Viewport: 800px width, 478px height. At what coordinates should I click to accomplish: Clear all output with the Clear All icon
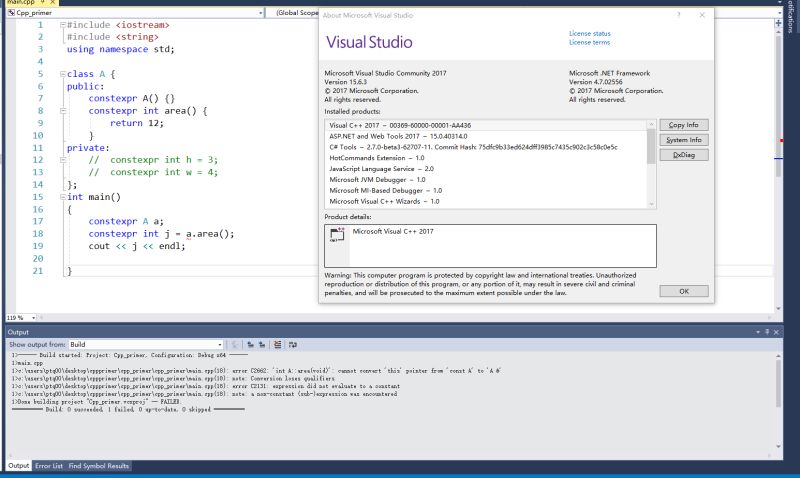point(278,345)
